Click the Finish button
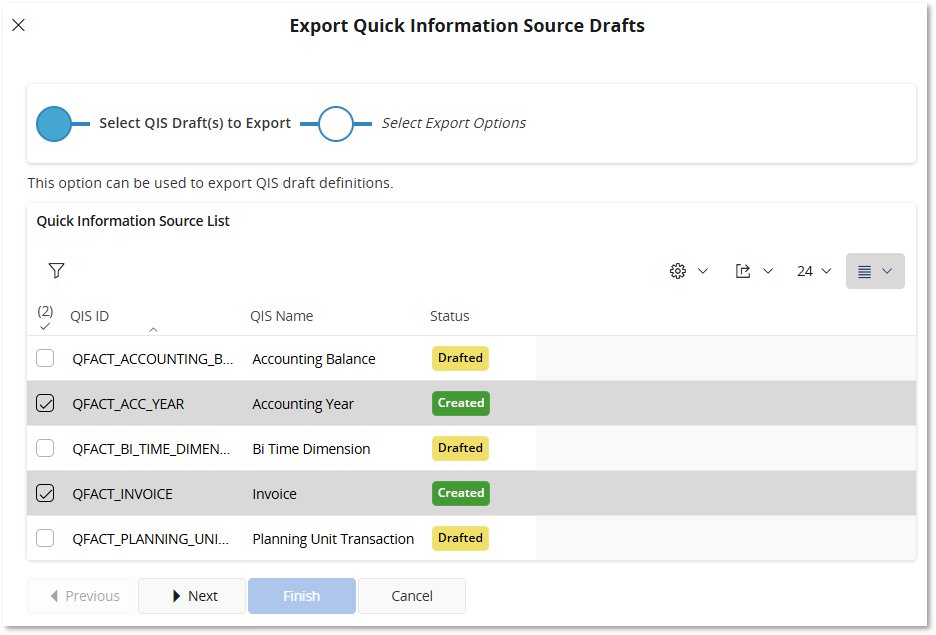The image size is (936, 635). [x=301, y=596]
